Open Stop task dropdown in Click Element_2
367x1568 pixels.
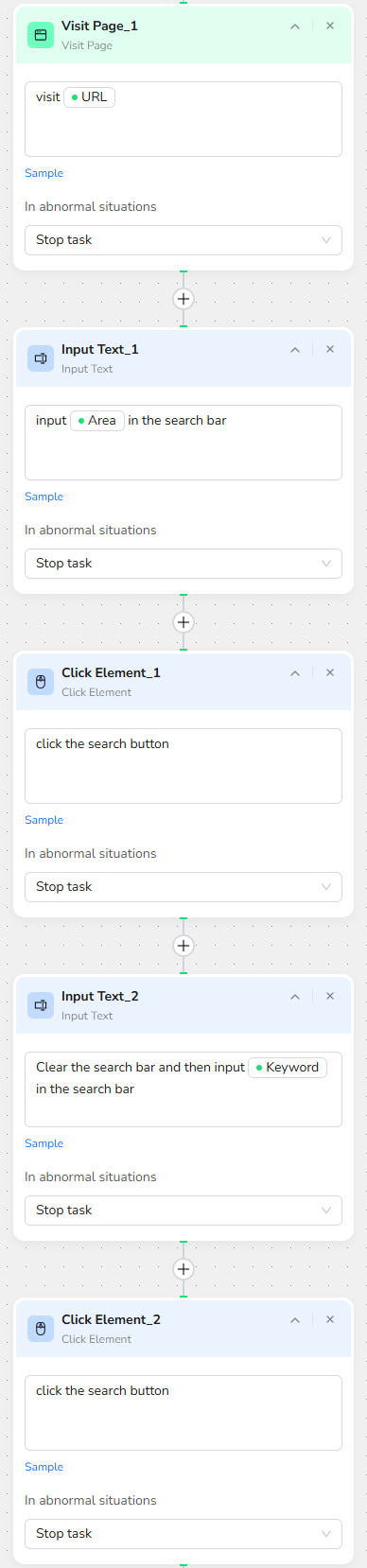pos(183,1534)
